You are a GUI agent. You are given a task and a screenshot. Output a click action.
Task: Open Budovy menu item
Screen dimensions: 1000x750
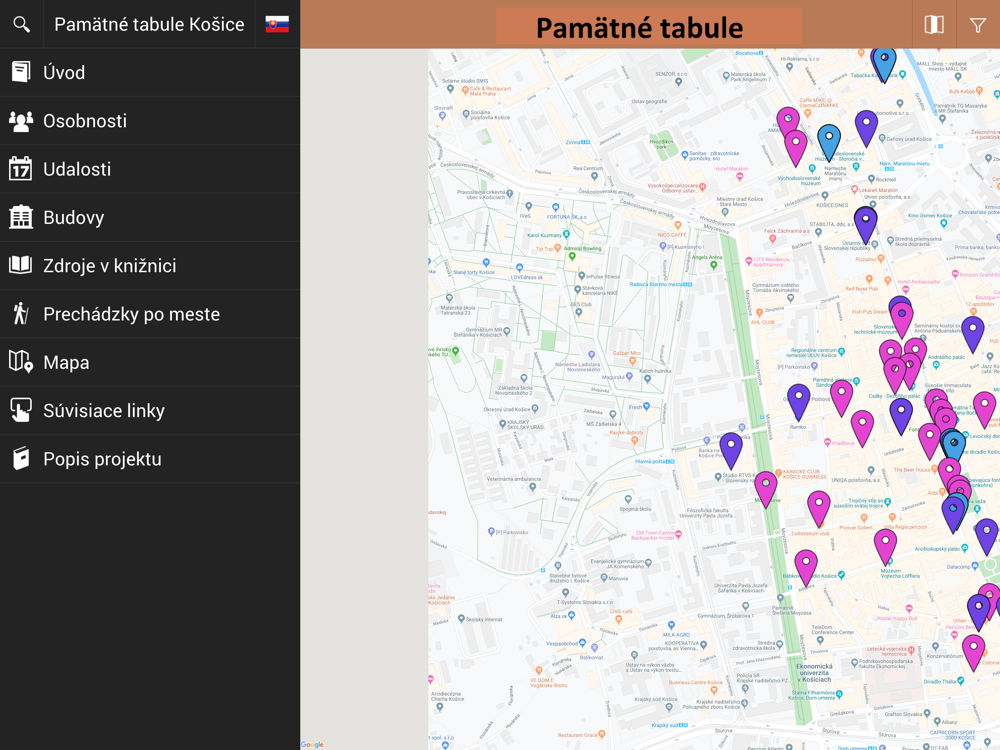click(x=150, y=217)
